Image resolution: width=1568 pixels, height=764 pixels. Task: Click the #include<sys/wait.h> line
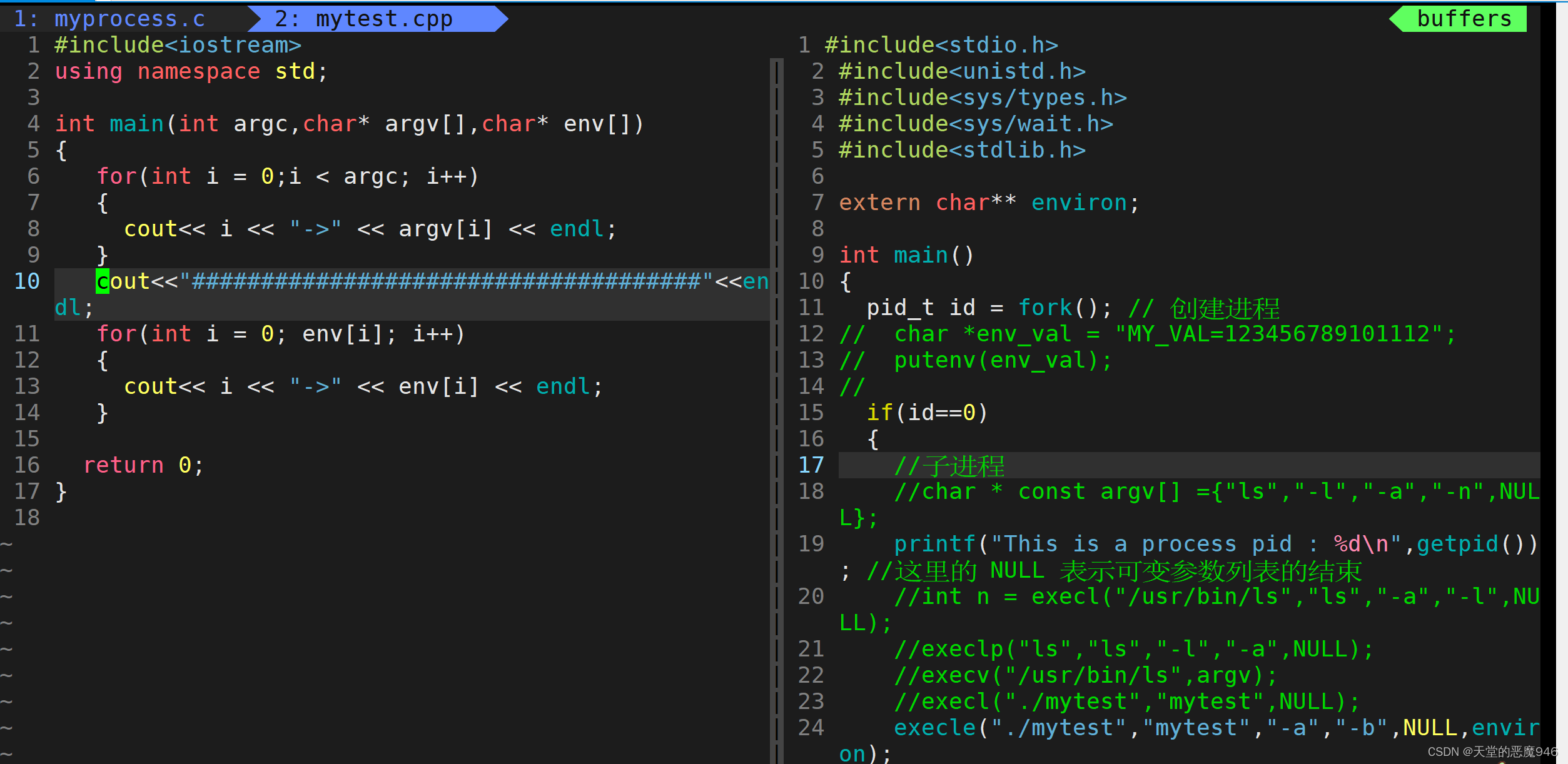point(976,124)
